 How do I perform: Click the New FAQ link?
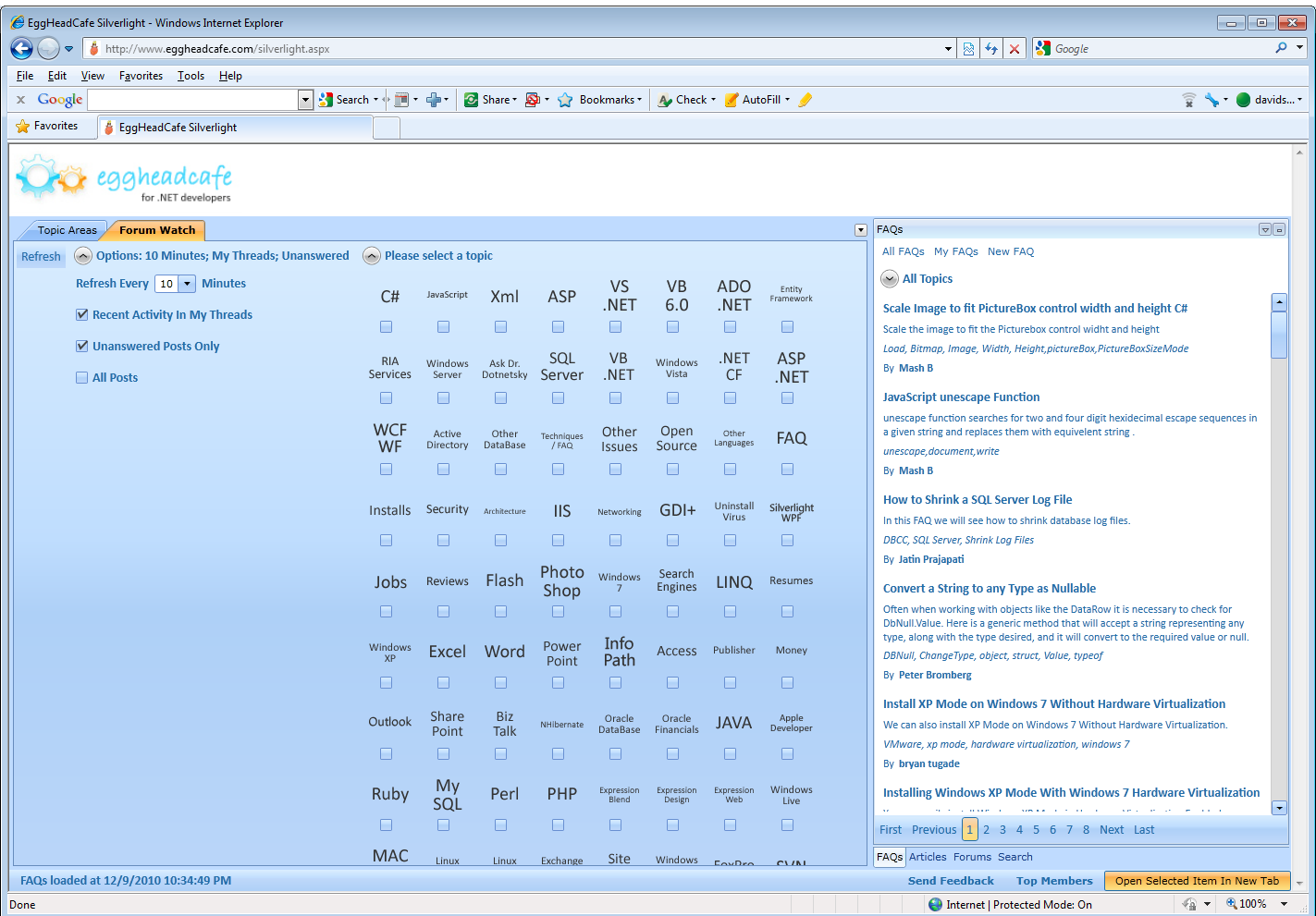(x=1011, y=251)
